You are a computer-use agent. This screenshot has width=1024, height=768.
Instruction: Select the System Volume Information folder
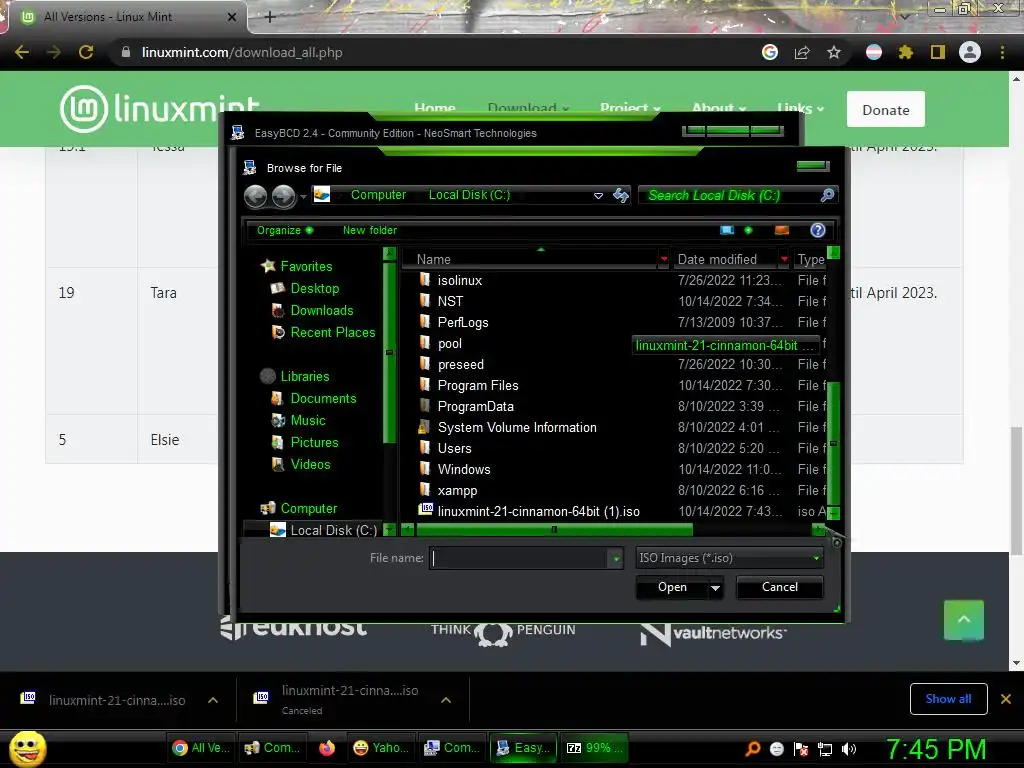pyautogui.click(x=517, y=427)
